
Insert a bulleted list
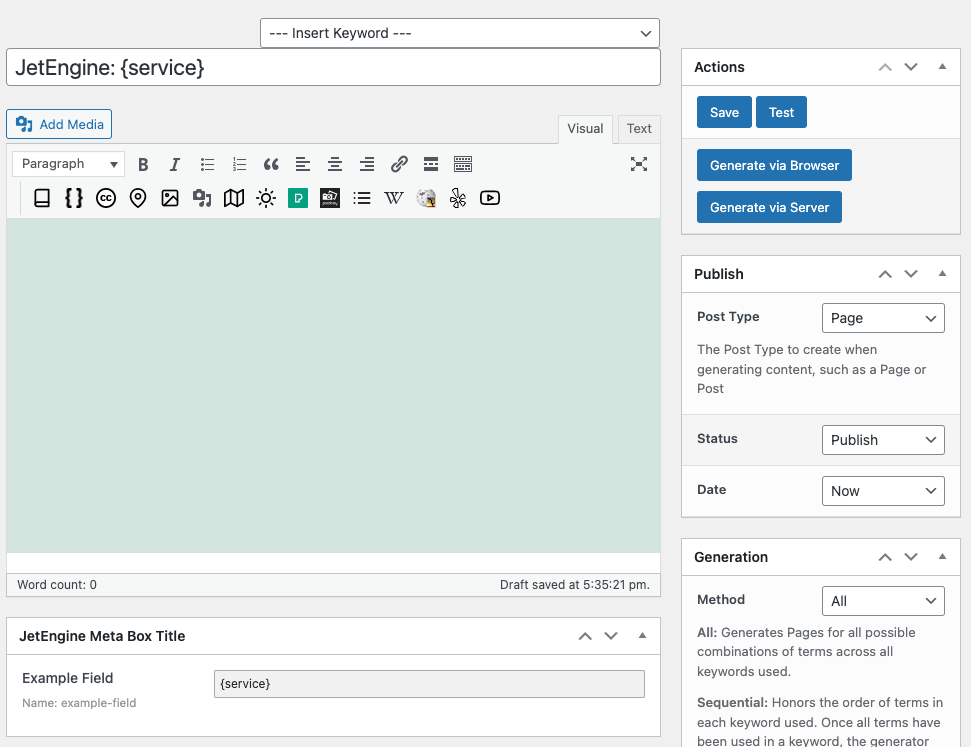point(207,164)
